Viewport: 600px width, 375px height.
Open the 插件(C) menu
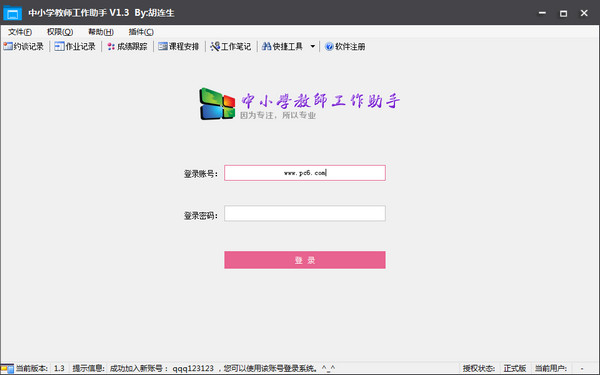[x=141, y=32]
